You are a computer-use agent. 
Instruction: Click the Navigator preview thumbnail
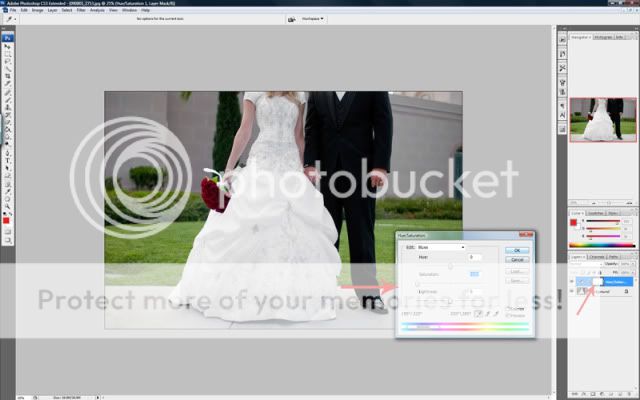pyautogui.click(x=603, y=120)
